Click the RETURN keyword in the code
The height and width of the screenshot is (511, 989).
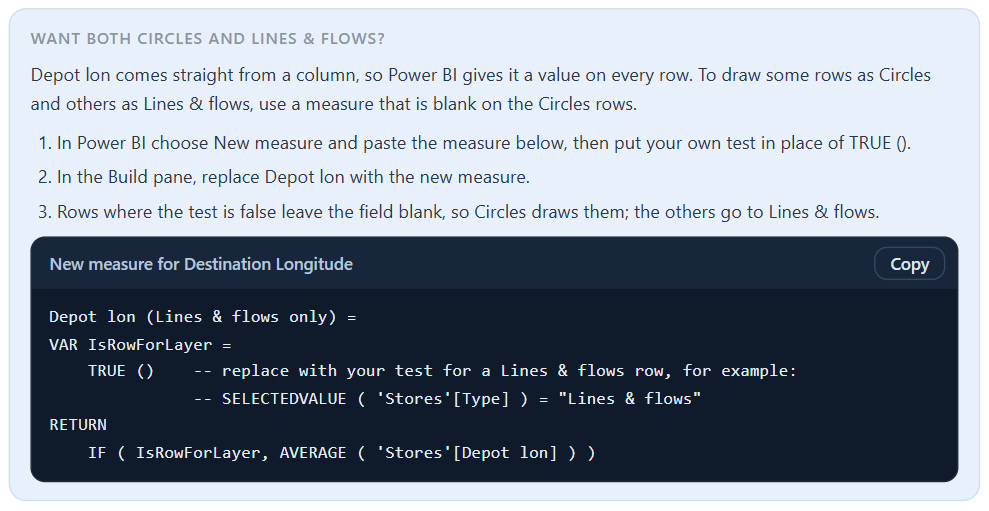78,425
